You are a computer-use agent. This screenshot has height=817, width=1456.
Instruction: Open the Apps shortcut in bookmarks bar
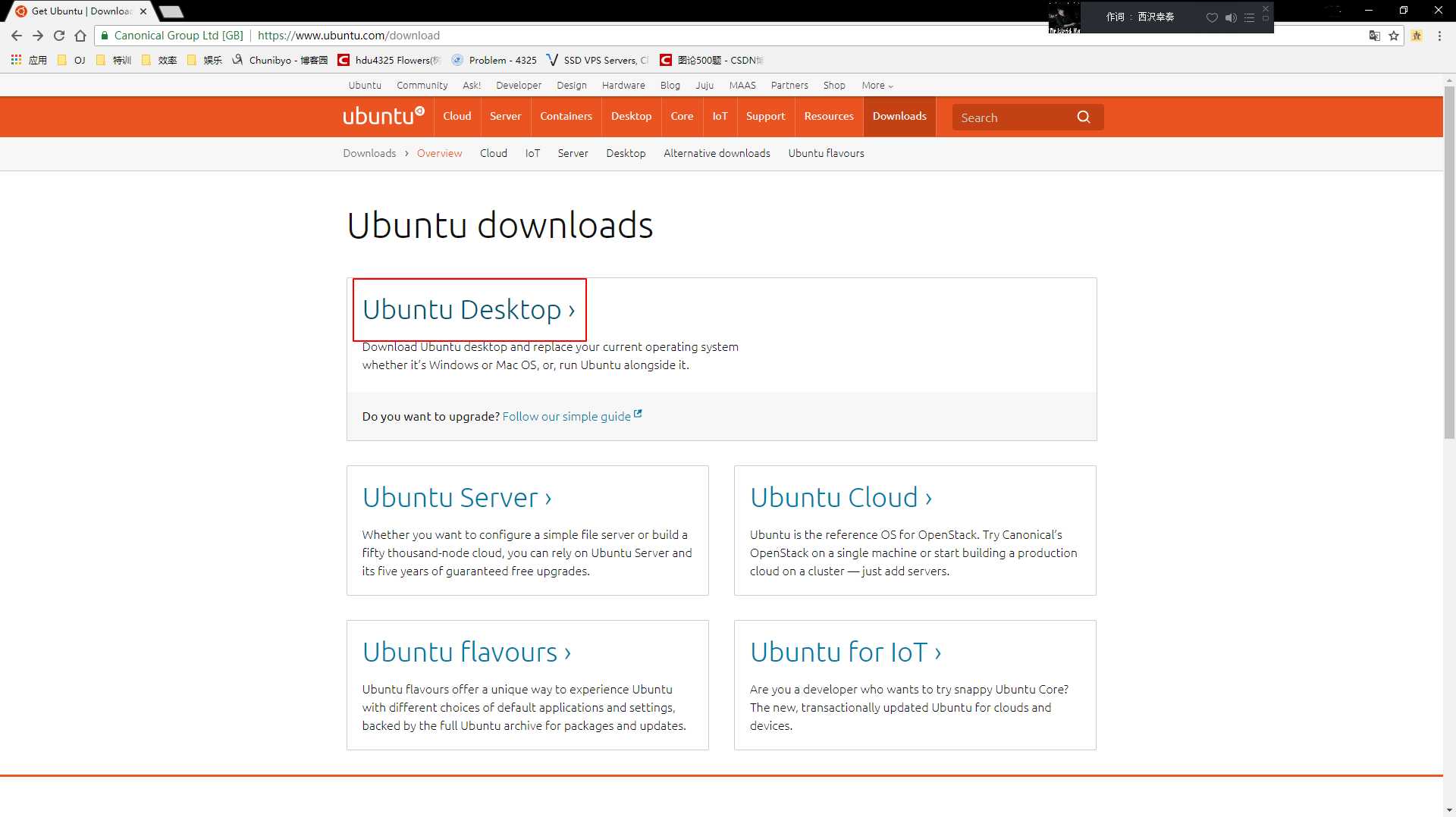[29, 60]
